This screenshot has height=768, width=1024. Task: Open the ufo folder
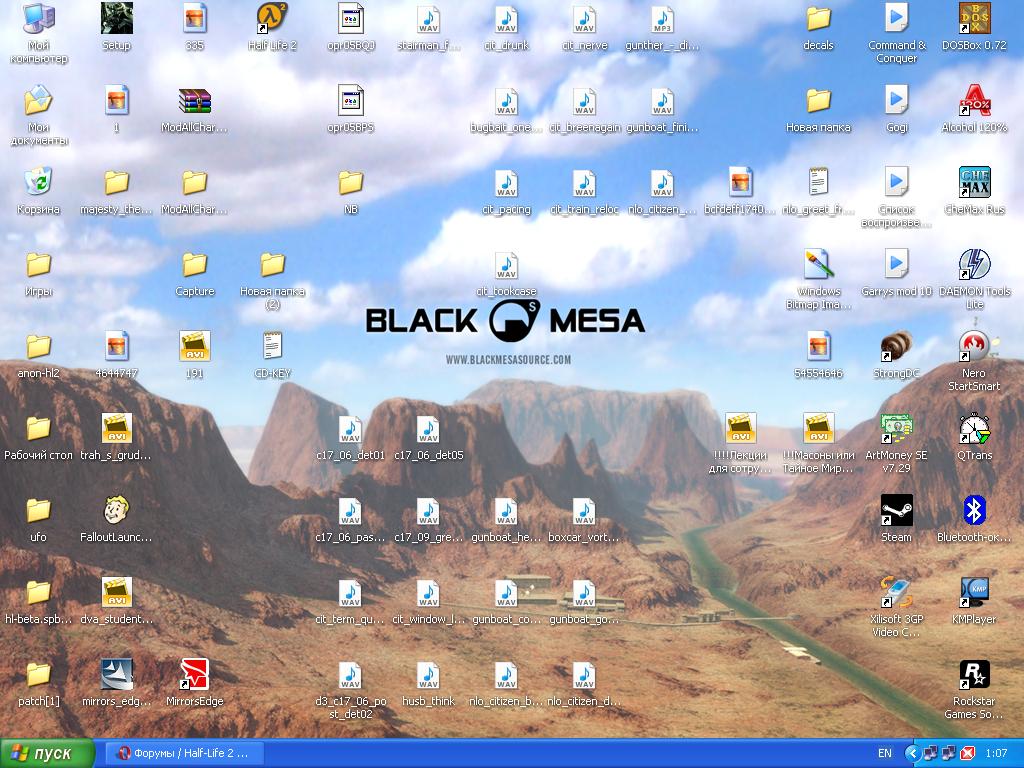(39, 510)
